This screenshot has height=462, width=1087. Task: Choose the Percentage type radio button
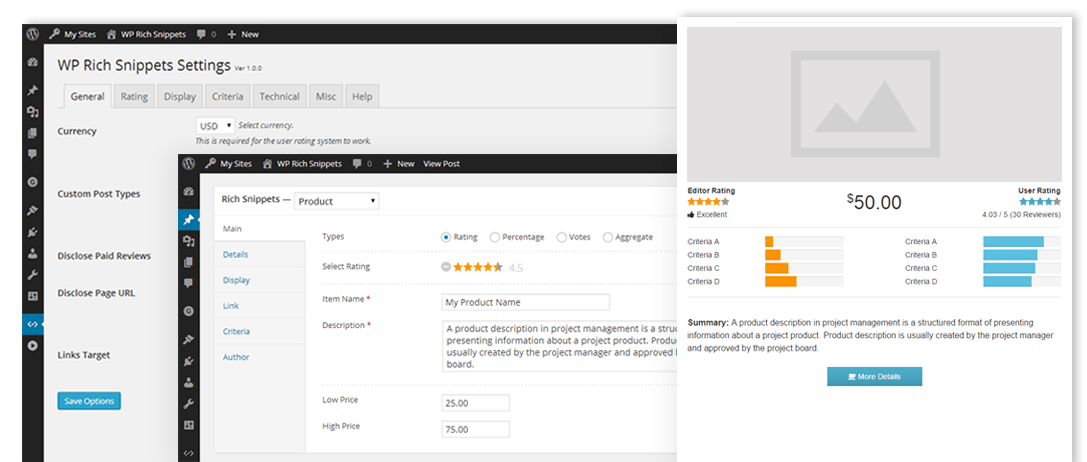(495, 237)
